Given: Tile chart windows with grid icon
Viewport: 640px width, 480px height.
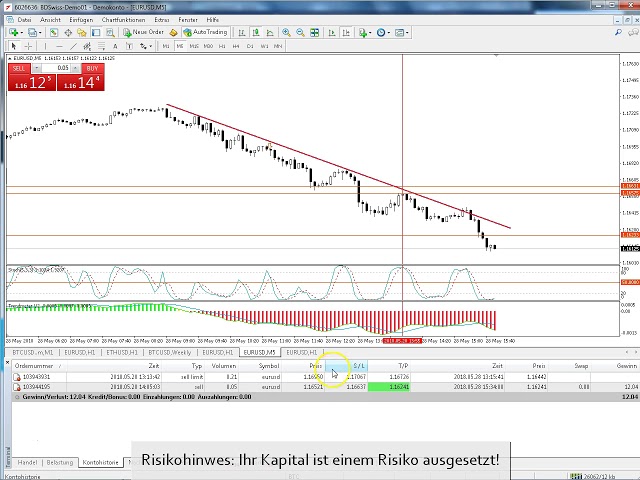Looking at the screenshot, I should 314,32.
